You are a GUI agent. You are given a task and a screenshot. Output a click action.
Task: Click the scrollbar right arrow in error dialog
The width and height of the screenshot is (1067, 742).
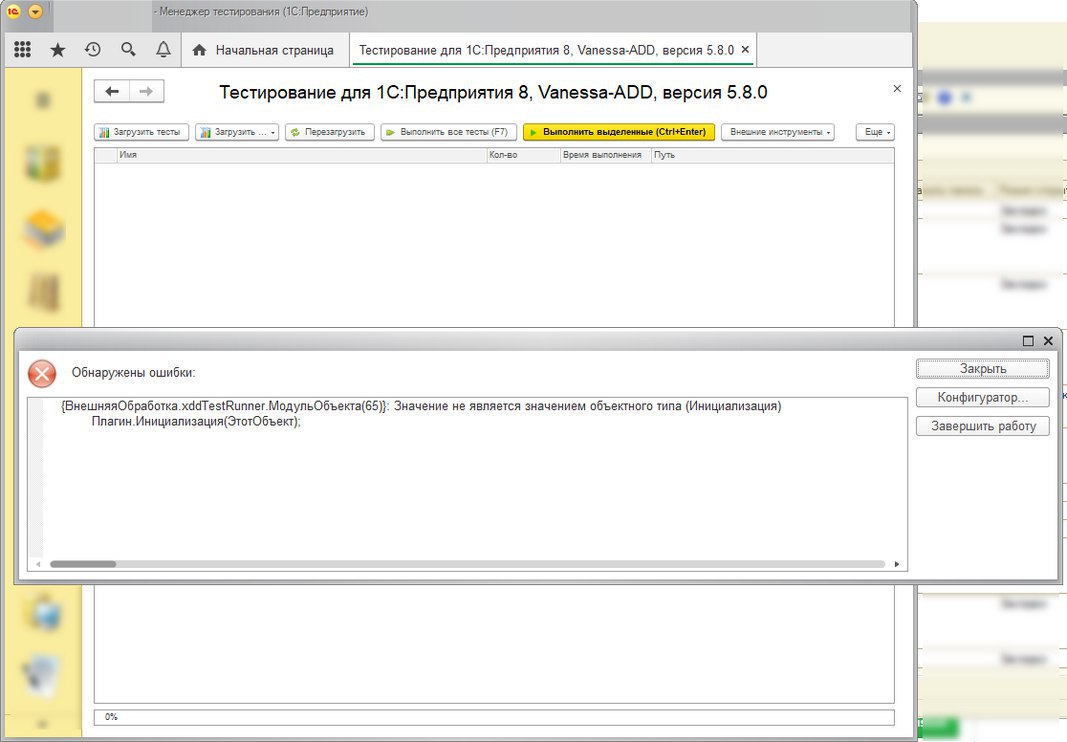coord(897,564)
